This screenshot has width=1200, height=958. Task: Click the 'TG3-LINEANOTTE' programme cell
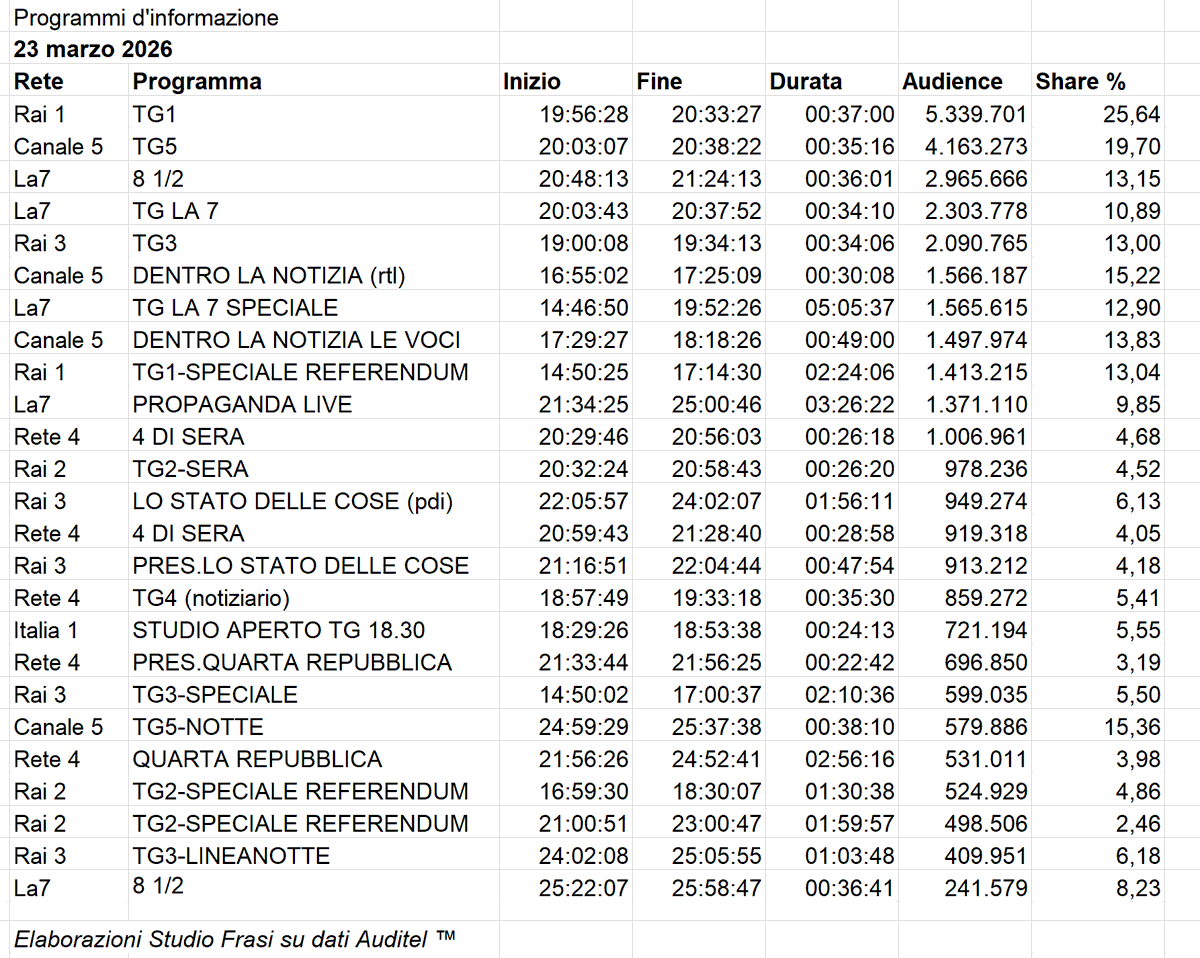coord(231,855)
